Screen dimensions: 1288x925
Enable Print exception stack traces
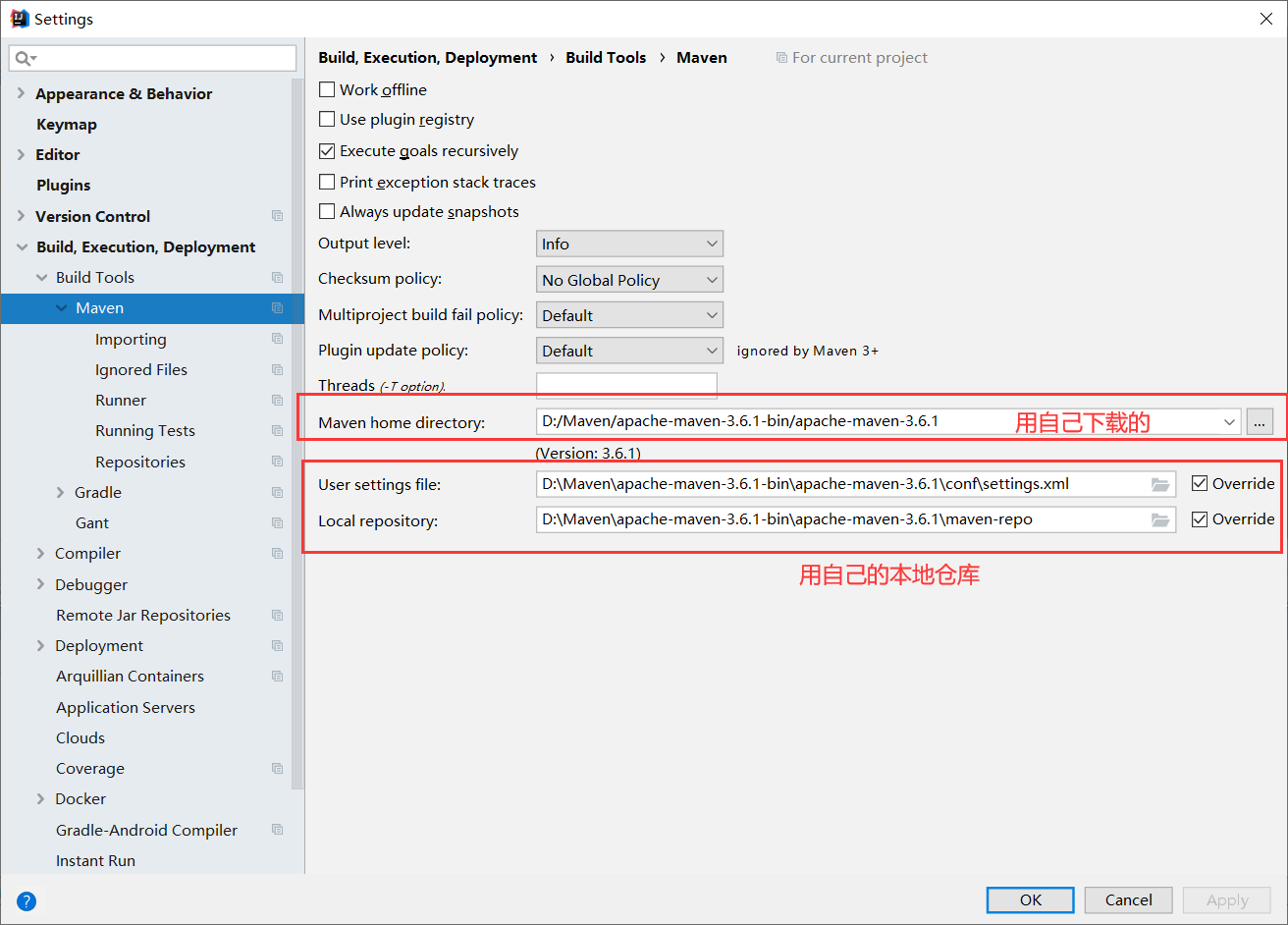click(327, 182)
